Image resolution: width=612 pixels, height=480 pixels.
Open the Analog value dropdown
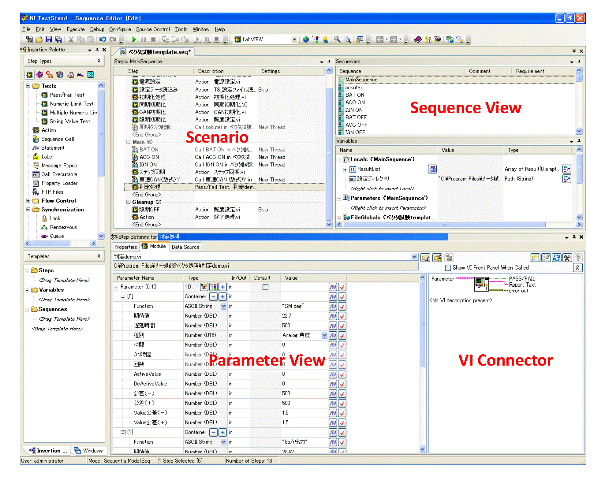click(x=324, y=336)
